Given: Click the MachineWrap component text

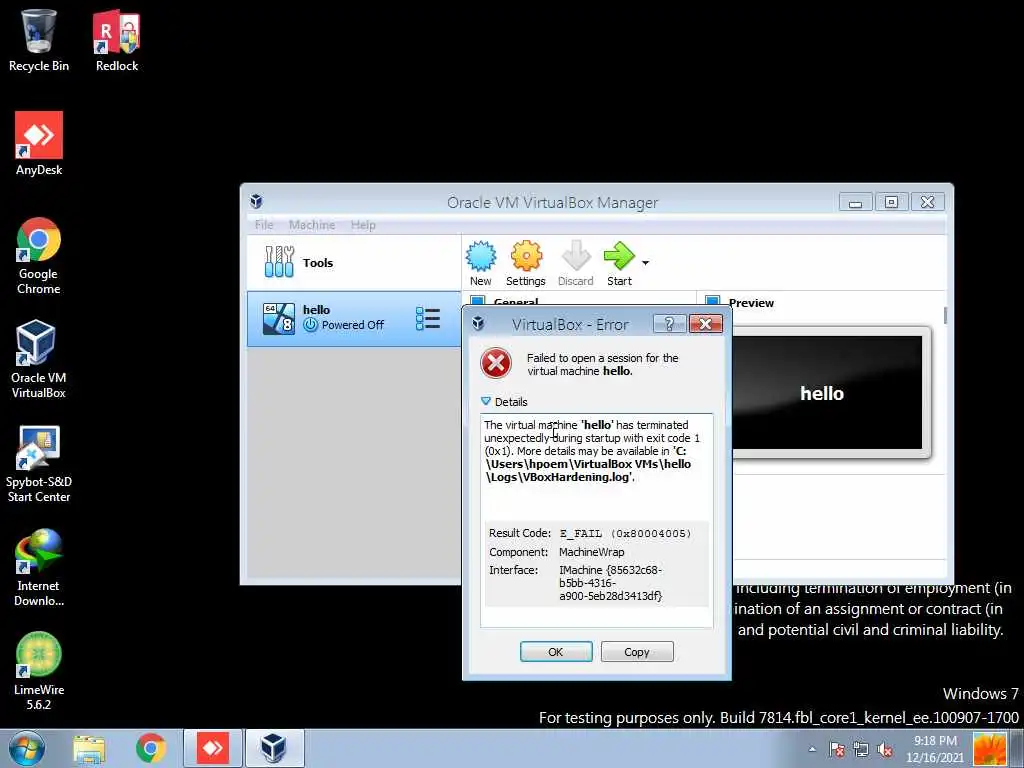Looking at the screenshot, I should [592, 552].
